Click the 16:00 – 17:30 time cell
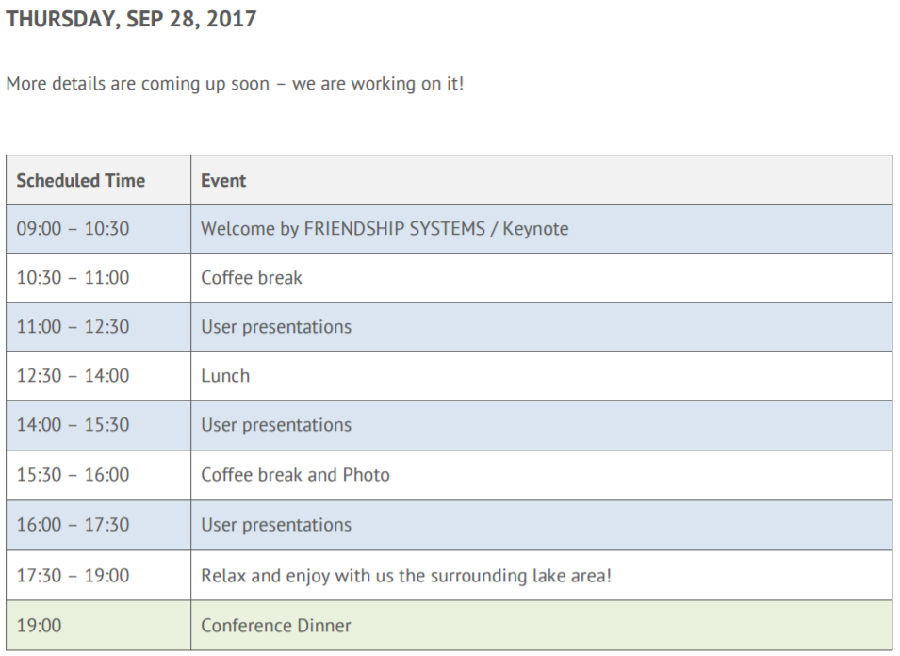Image resolution: width=900 pixels, height=656 pixels. pyautogui.click(x=73, y=525)
